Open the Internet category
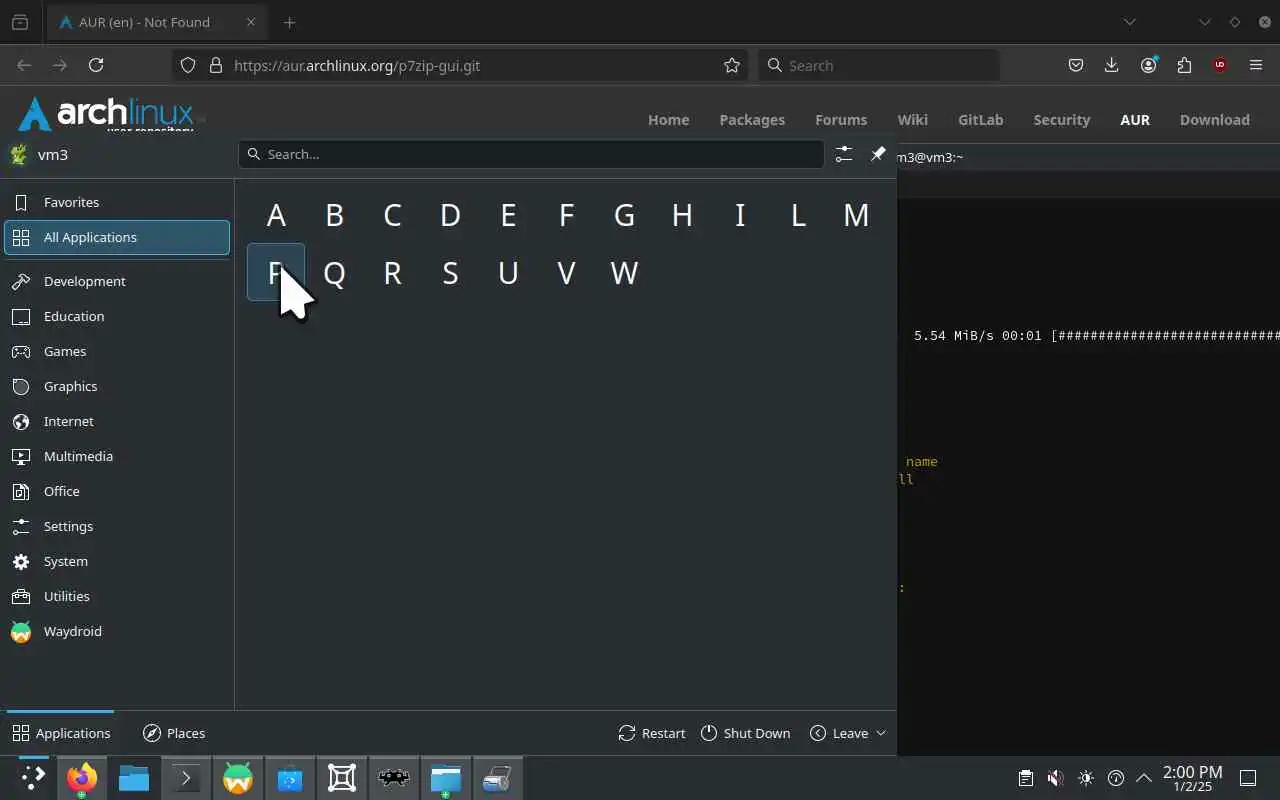This screenshot has height=800, width=1280. coord(117,421)
